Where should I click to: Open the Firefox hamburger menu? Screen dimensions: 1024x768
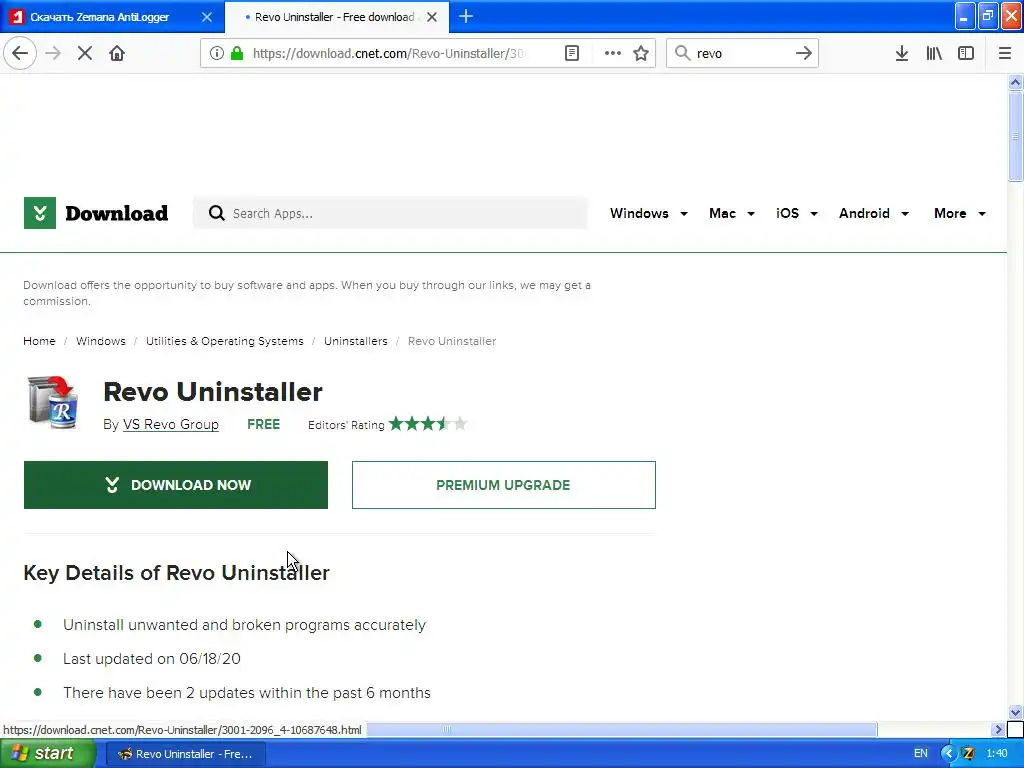pos(1005,53)
